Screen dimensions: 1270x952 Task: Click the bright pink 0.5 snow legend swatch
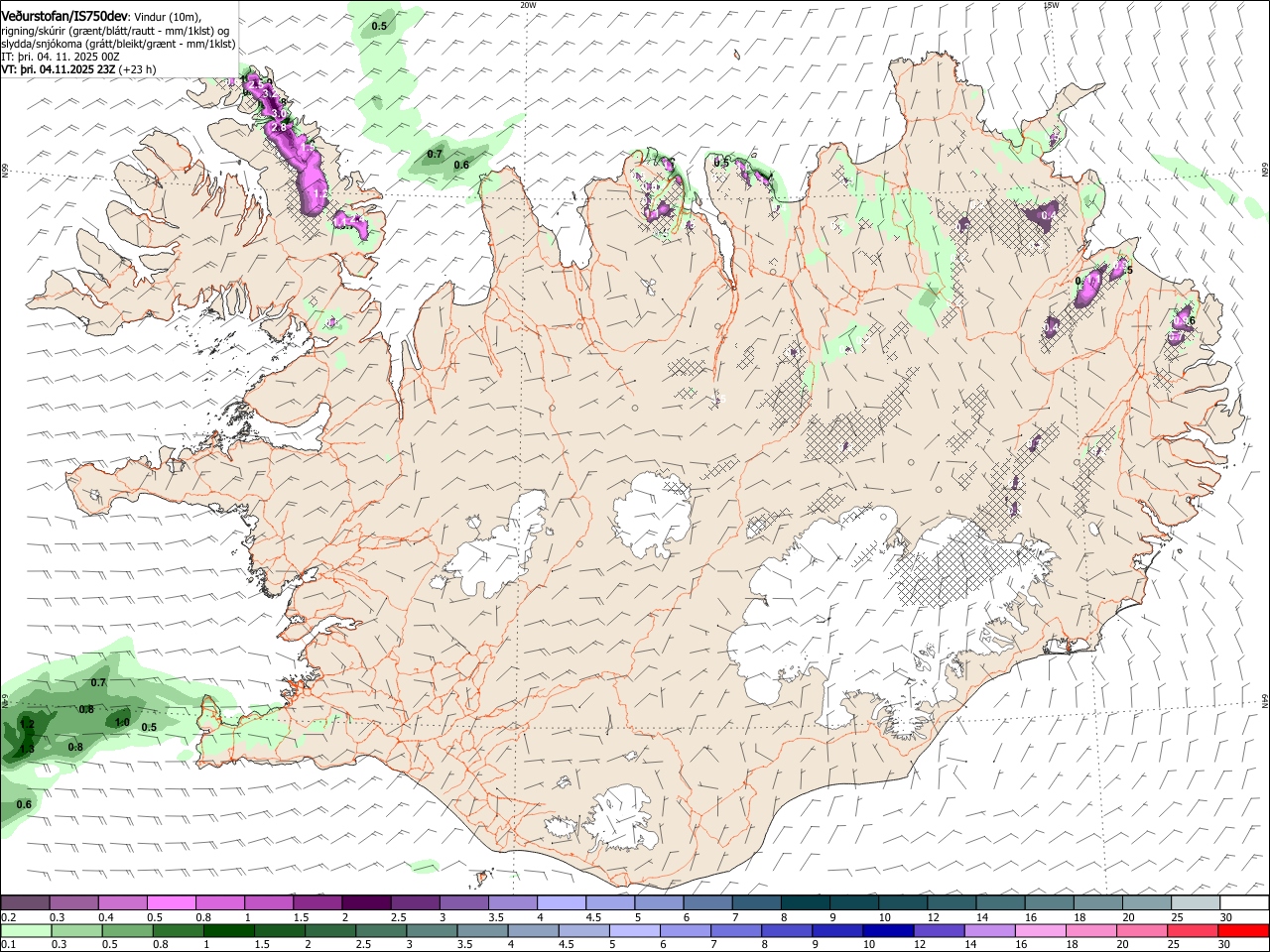(x=172, y=902)
